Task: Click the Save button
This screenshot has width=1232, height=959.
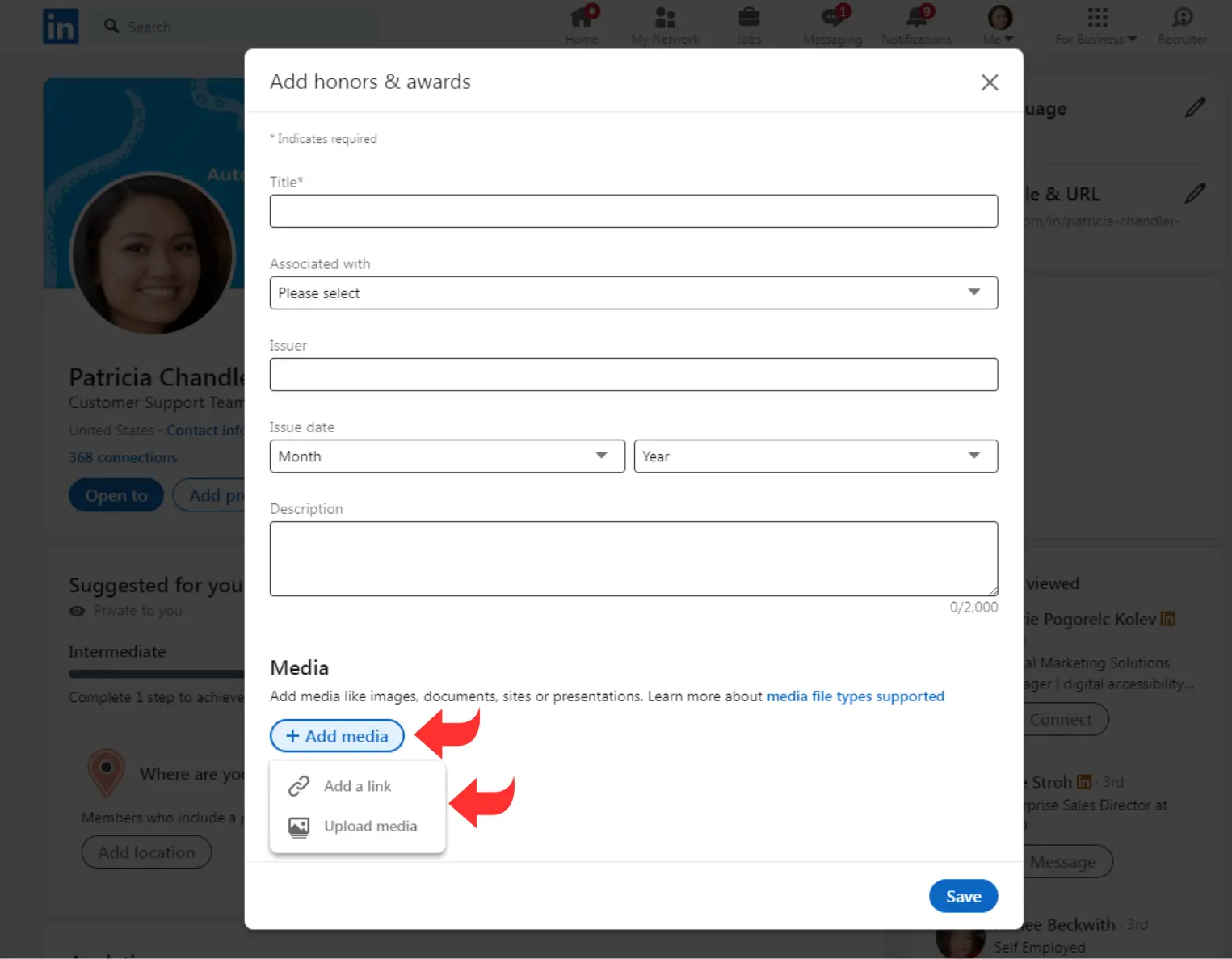Action: click(963, 896)
